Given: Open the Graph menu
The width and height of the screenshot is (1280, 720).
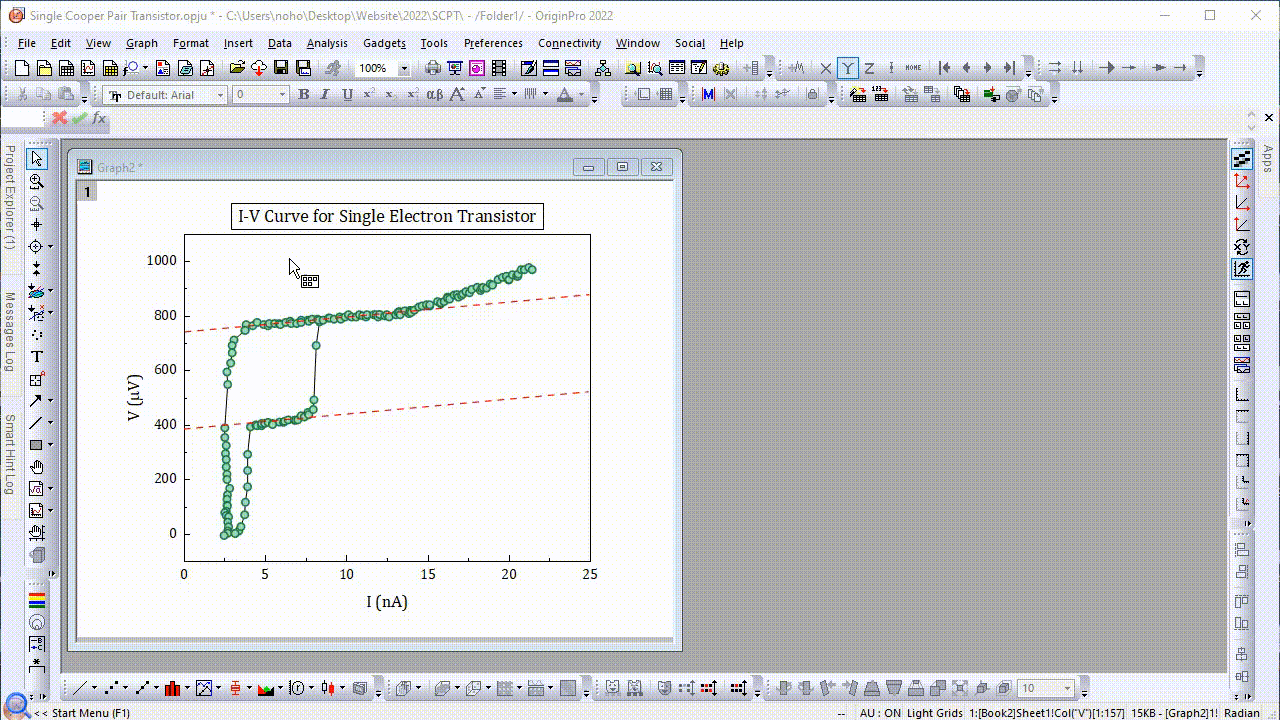Looking at the screenshot, I should click(142, 43).
